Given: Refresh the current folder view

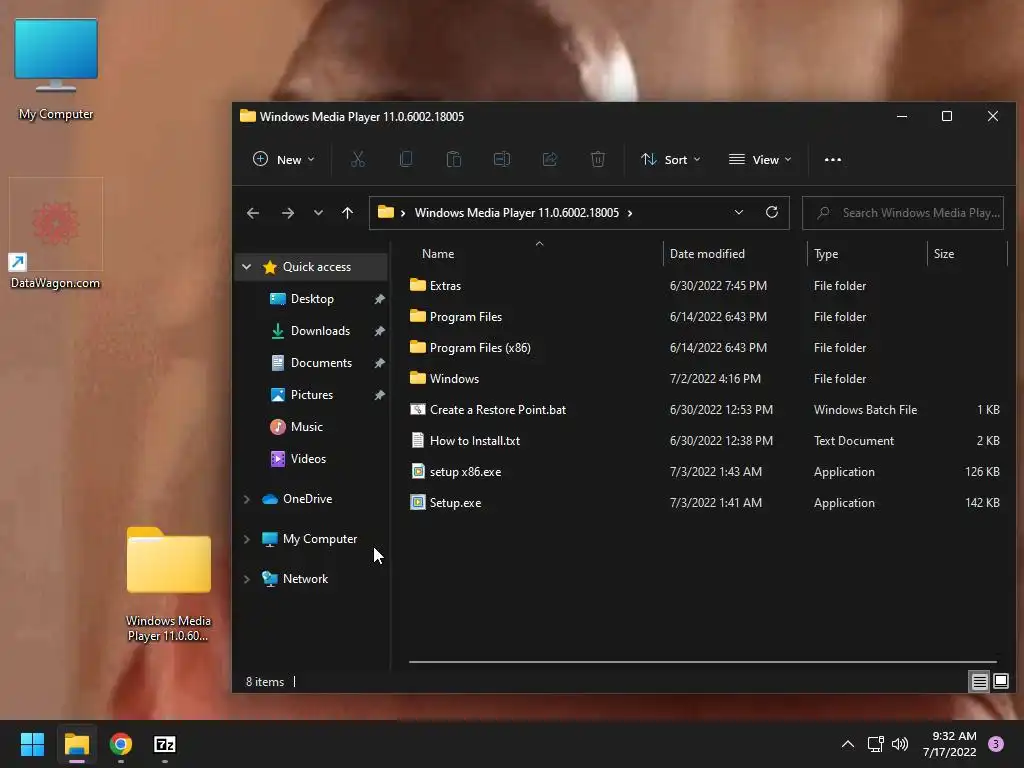Looking at the screenshot, I should click(x=772, y=212).
